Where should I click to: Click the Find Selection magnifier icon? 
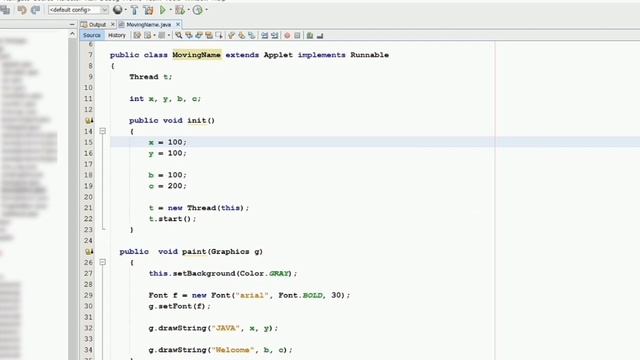coord(179,36)
